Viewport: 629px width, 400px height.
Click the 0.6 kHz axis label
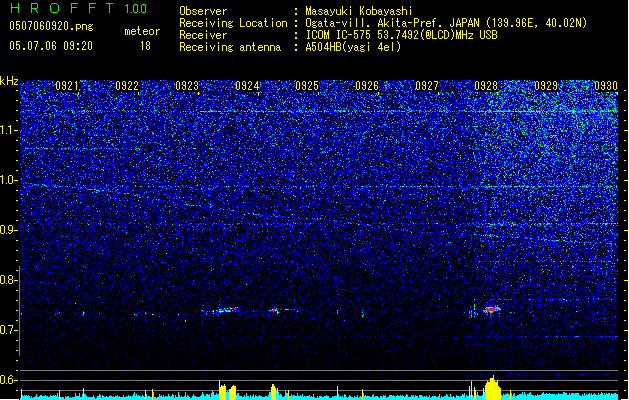tap(9, 380)
